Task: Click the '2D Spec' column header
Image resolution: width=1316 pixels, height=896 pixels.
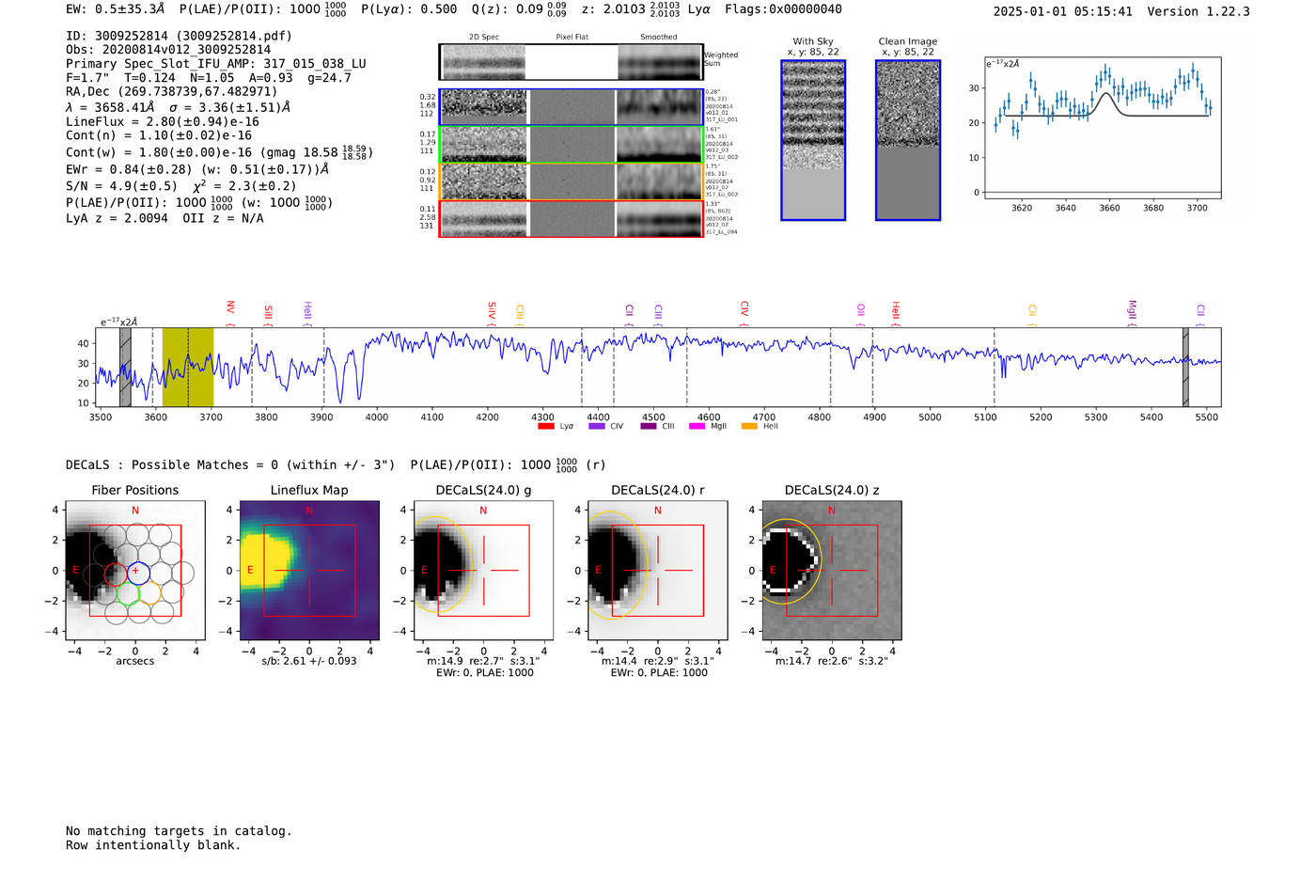Action: coord(484,37)
